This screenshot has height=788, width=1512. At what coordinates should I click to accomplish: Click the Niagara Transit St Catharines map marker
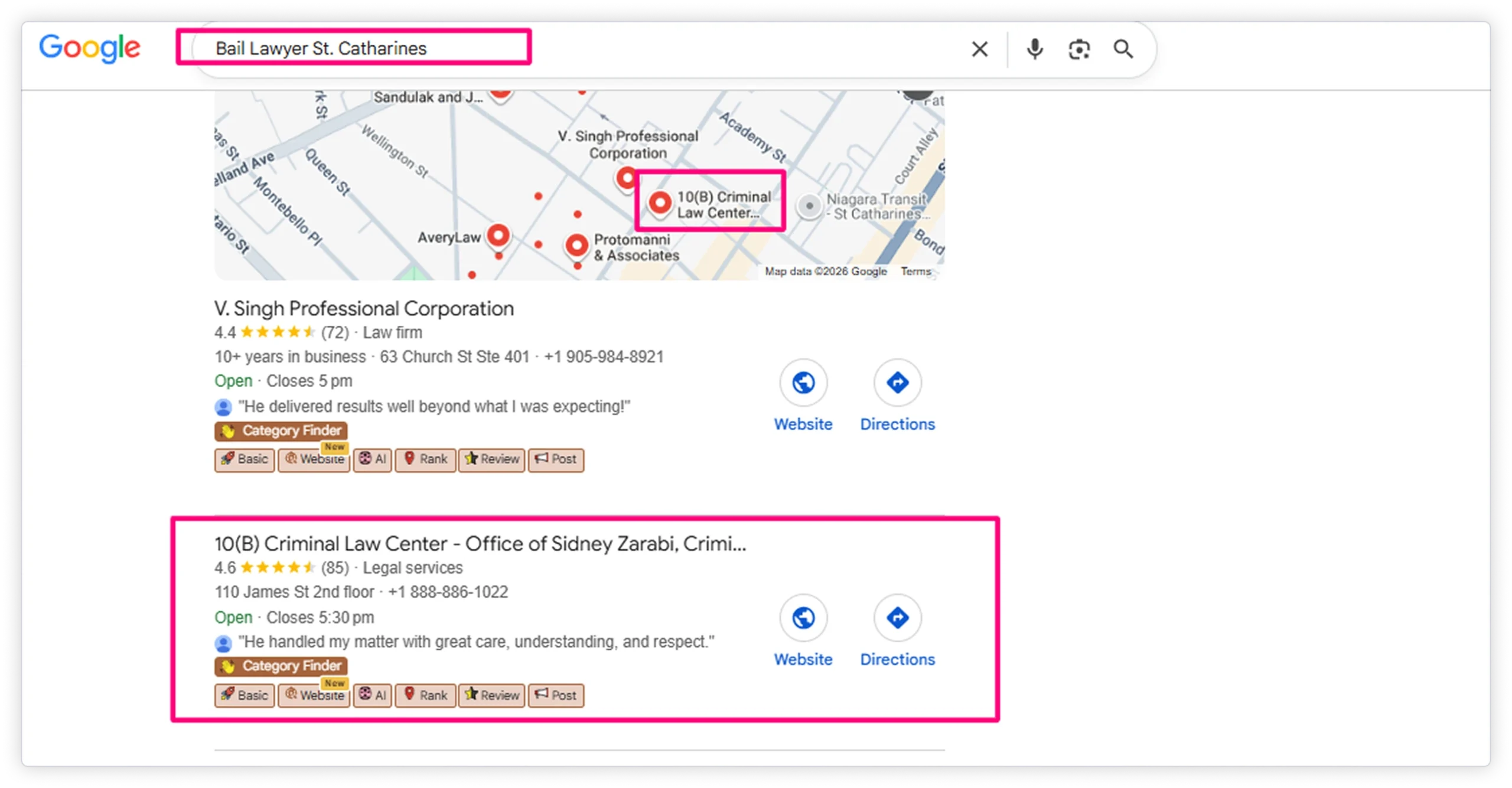pos(810,206)
